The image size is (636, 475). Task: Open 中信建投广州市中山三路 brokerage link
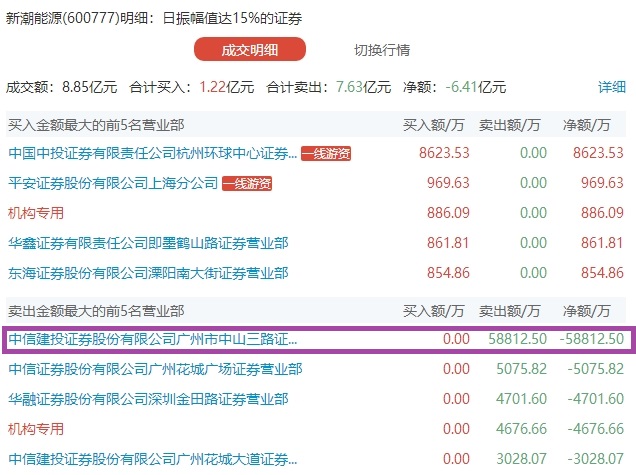(x=152, y=339)
